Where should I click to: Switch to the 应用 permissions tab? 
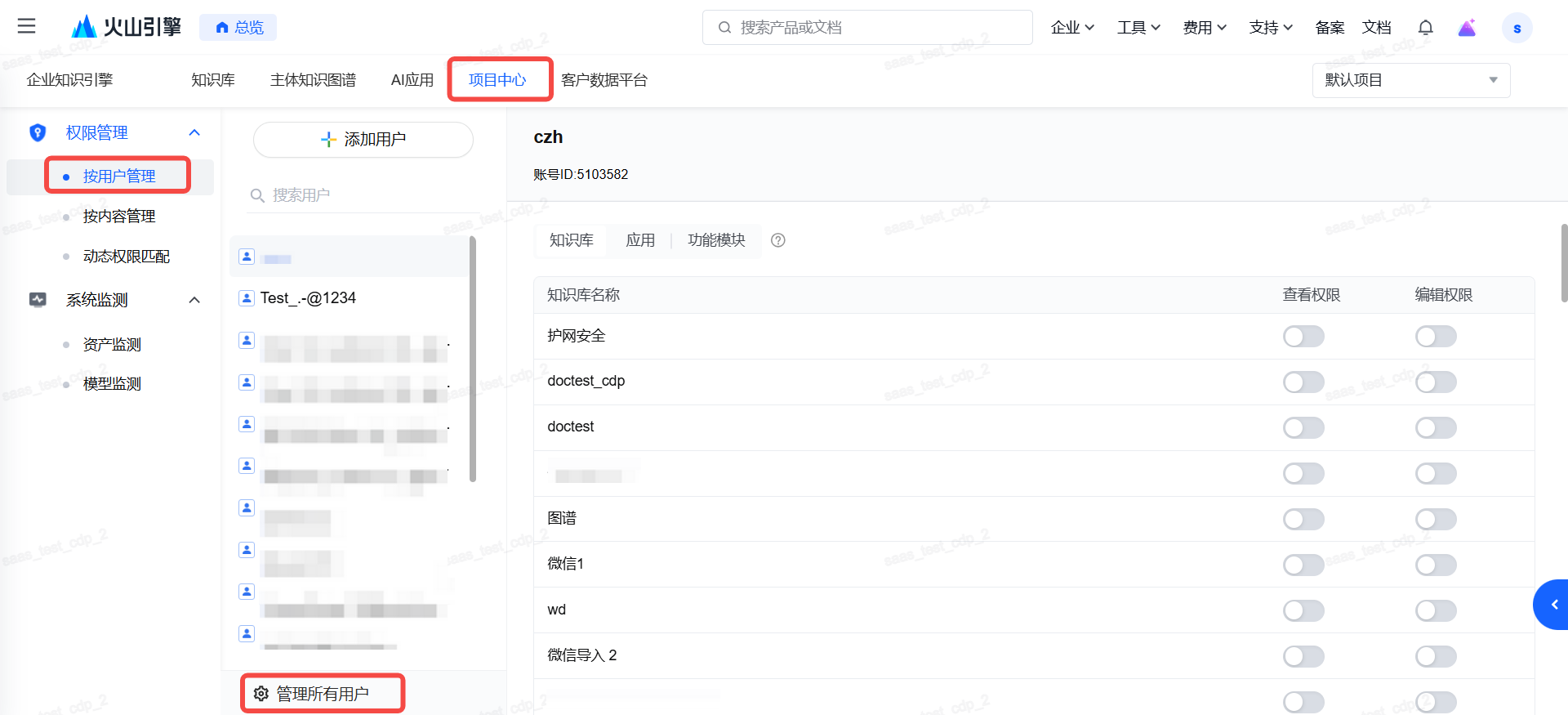coord(640,240)
